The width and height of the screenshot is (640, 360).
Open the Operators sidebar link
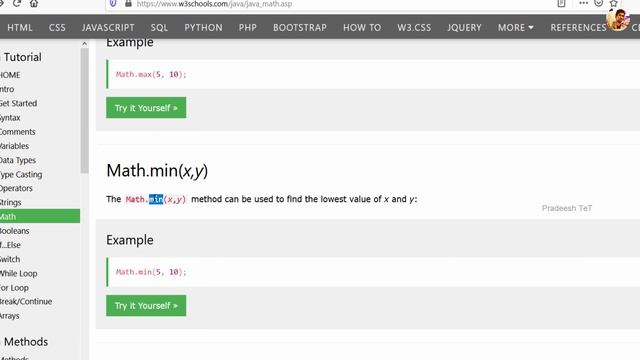pyautogui.click(x=16, y=188)
